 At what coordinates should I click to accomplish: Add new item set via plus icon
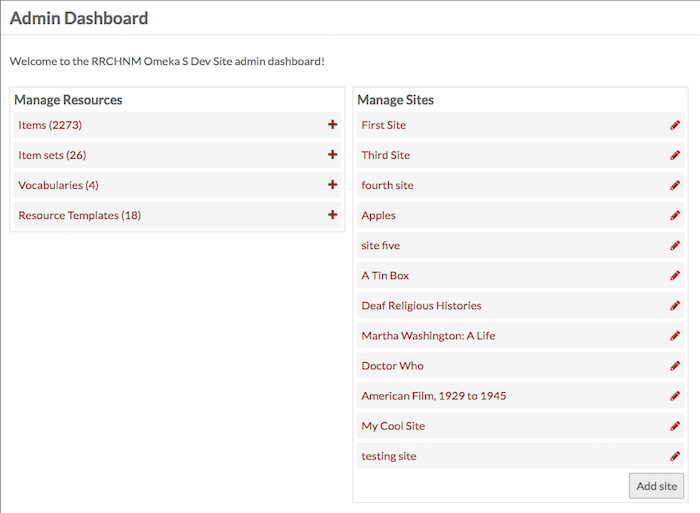click(332, 154)
